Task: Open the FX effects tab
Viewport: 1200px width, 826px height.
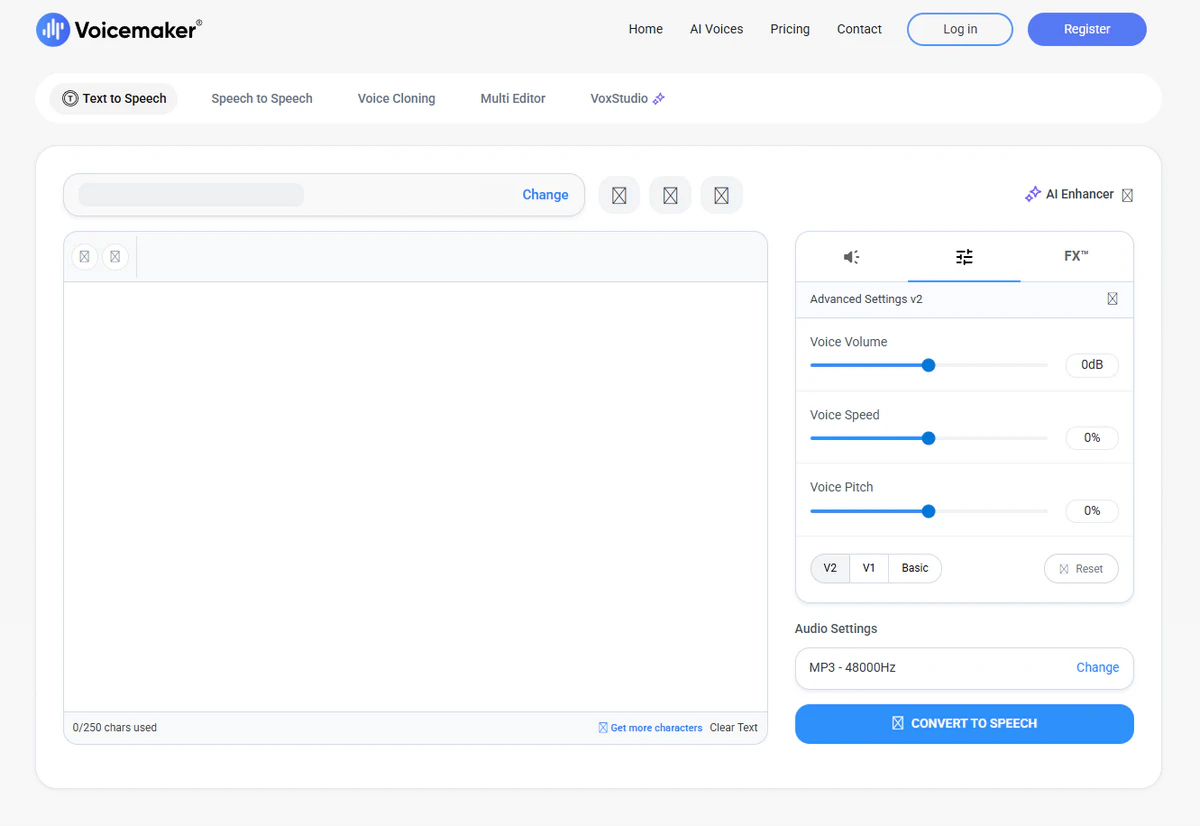Action: click(1076, 257)
